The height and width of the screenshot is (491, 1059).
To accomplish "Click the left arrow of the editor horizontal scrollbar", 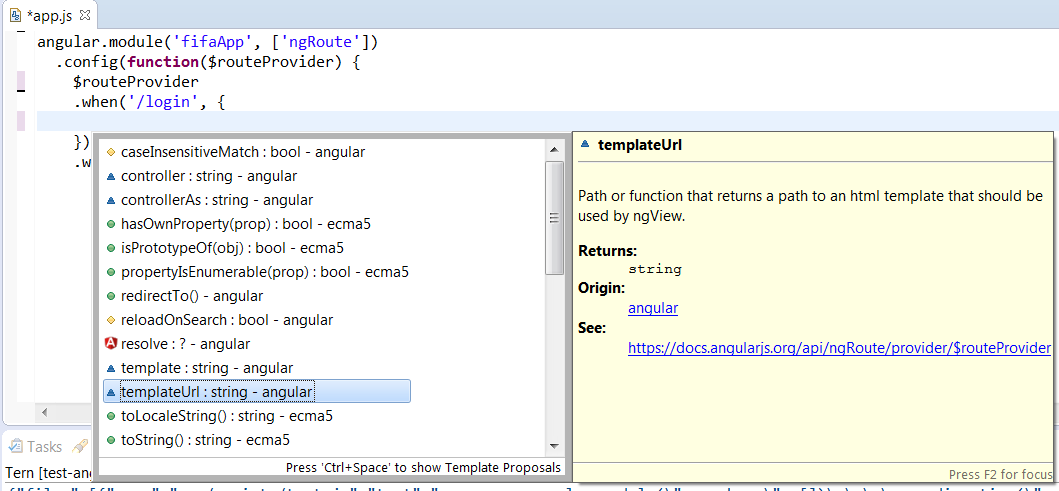I will 45,412.
